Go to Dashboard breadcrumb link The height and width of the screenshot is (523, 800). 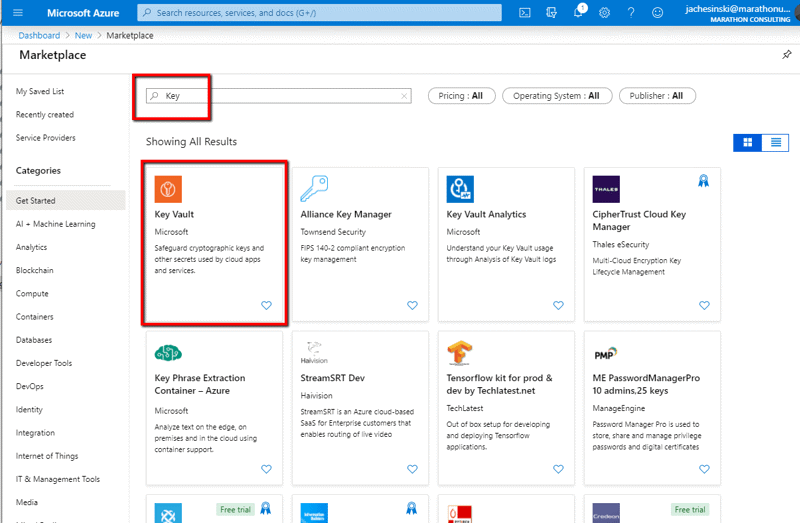pos(39,35)
